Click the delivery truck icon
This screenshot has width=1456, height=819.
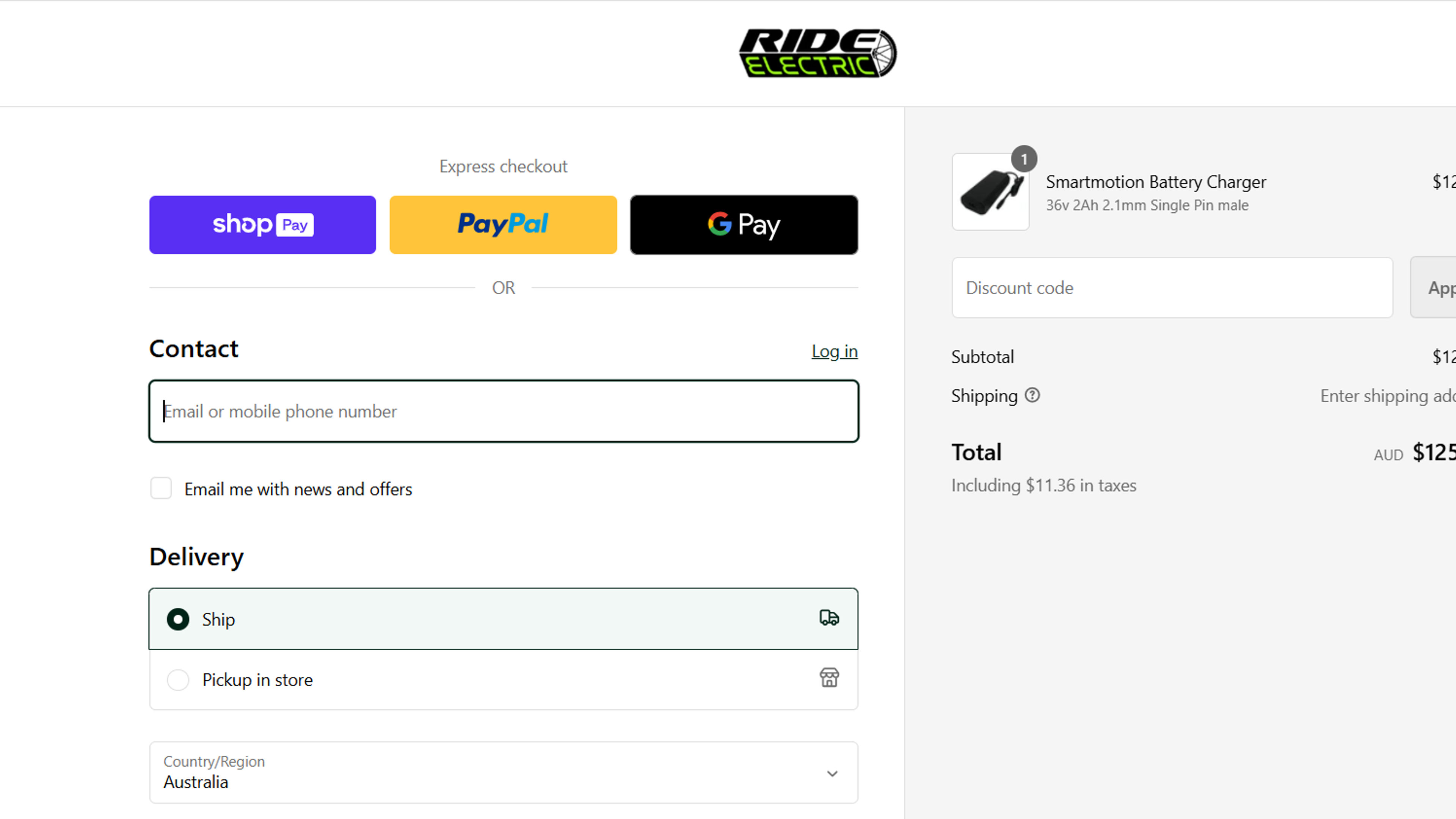tap(829, 618)
